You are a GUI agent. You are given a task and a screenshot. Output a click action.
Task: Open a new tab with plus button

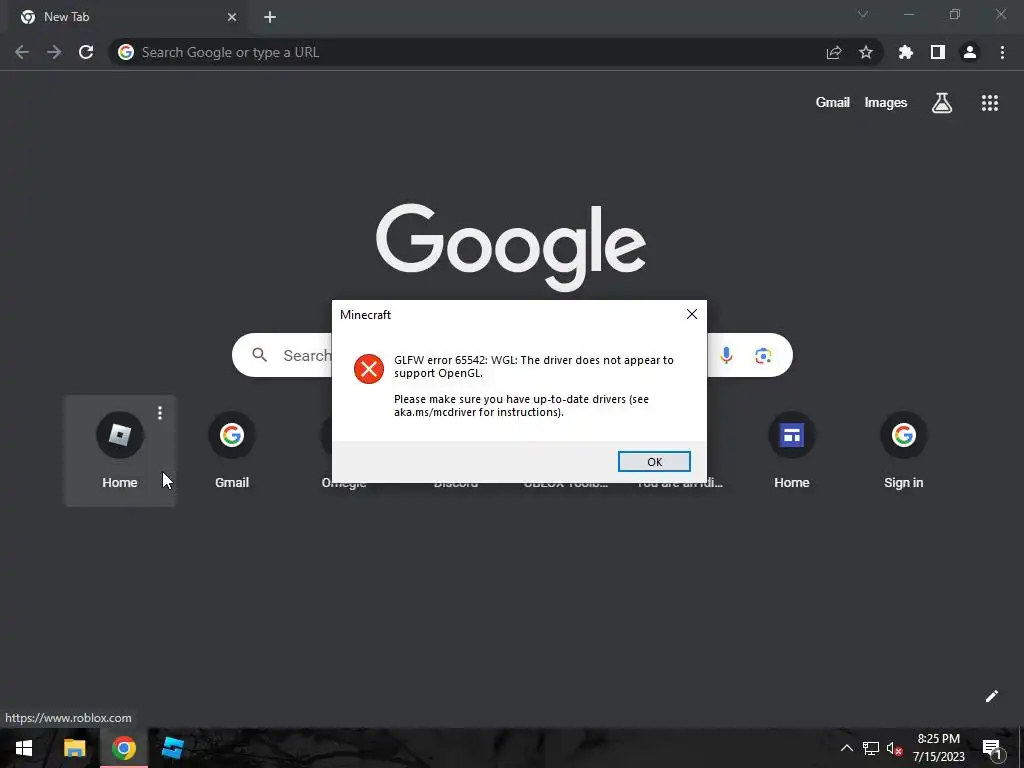pos(270,17)
